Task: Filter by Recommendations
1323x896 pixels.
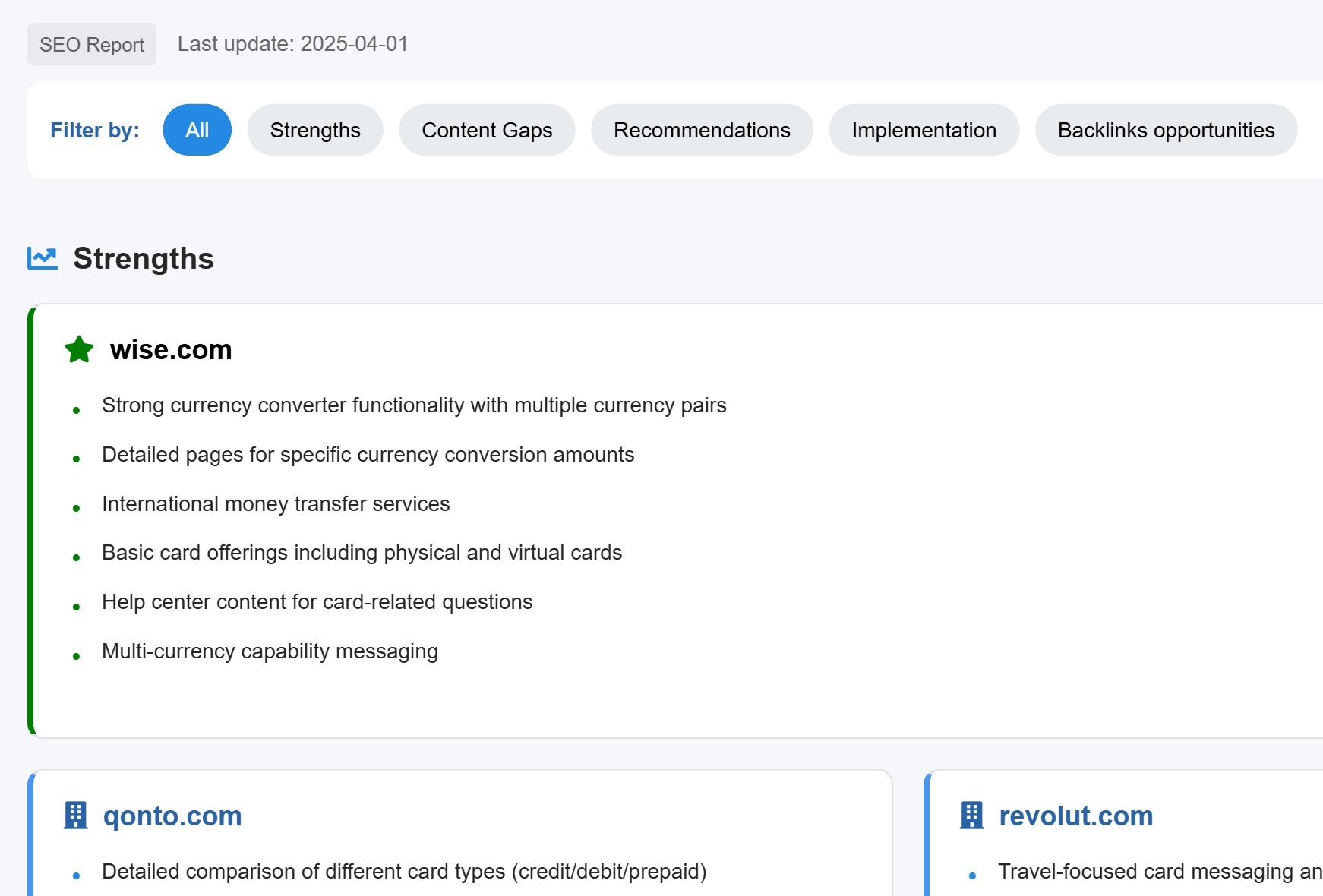Action: click(702, 130)
